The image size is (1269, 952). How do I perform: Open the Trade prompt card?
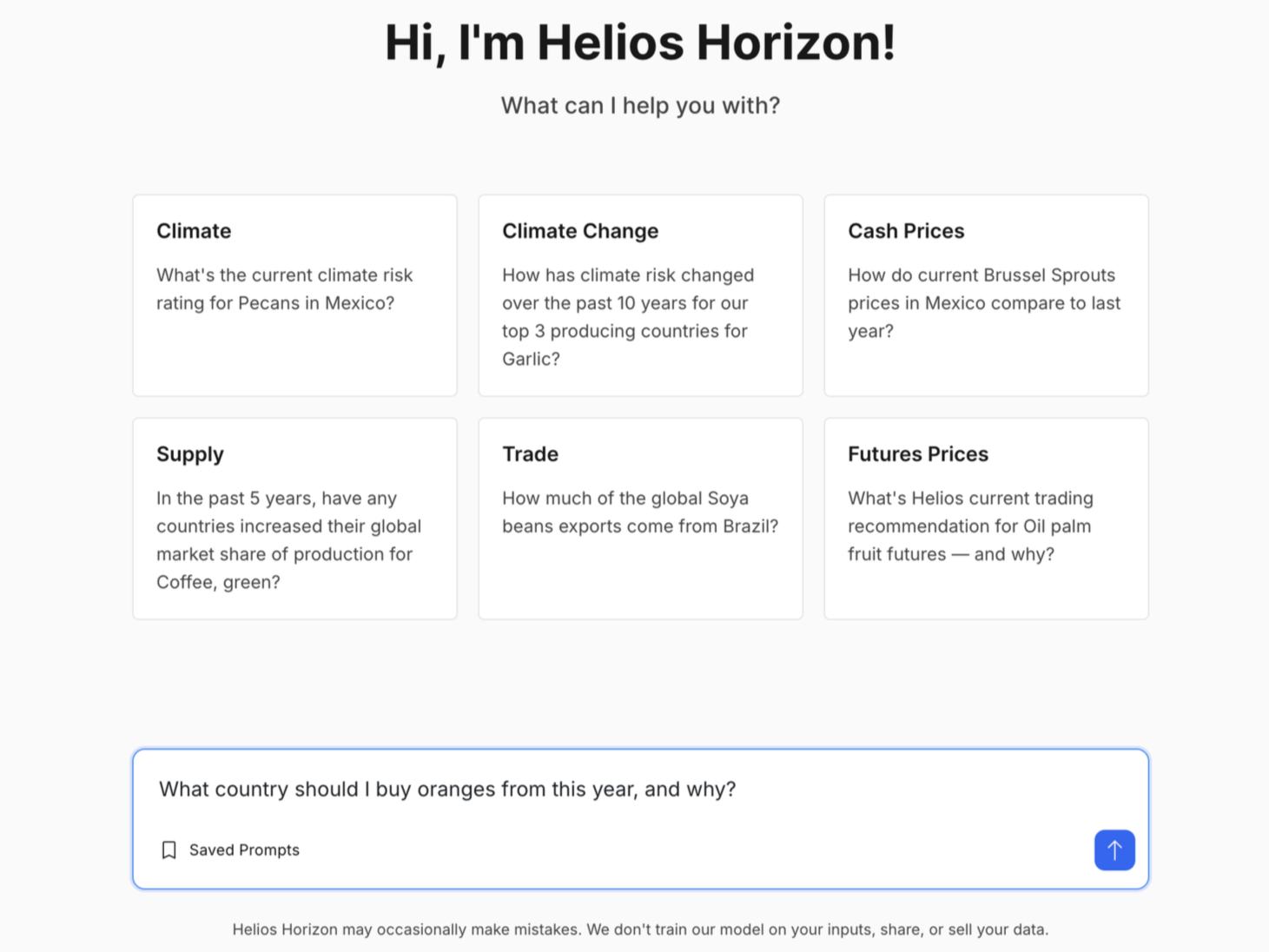click(x=640, y=519)
